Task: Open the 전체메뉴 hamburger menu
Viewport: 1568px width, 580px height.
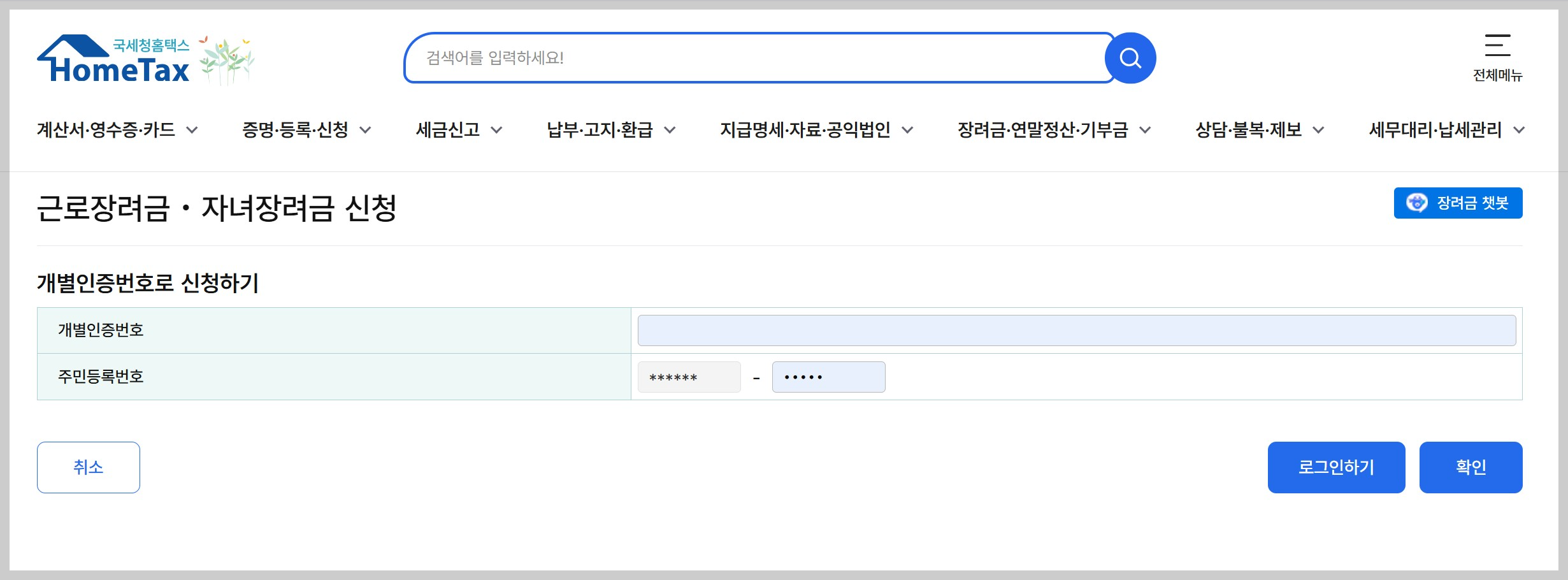Action: click(x=1499, y=47)
